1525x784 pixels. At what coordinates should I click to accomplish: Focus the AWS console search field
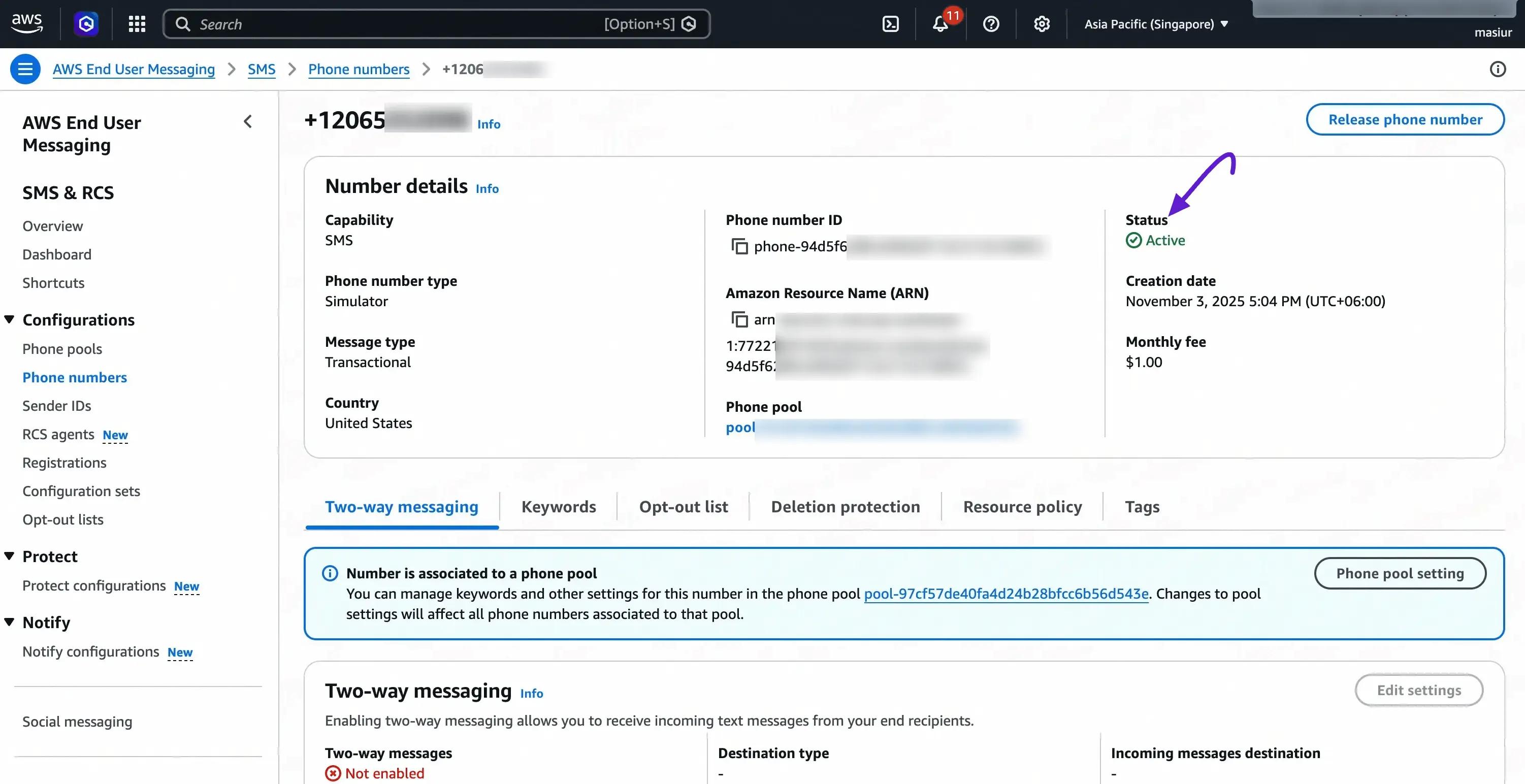[x=436, y=24]
